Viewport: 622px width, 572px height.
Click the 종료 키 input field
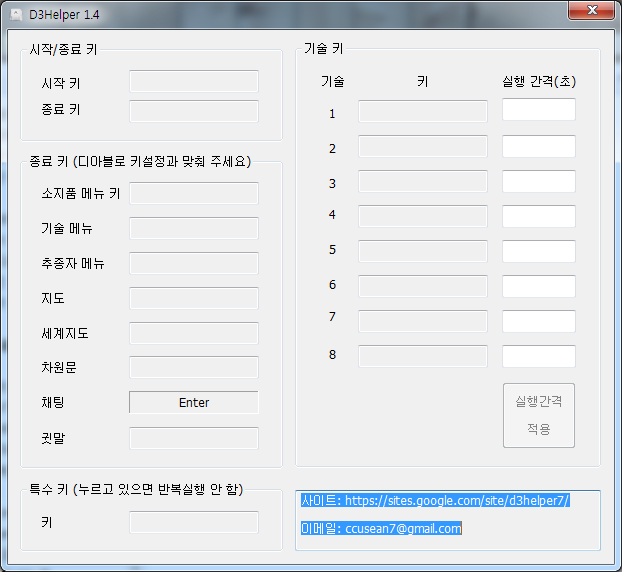tap(194, 111)
